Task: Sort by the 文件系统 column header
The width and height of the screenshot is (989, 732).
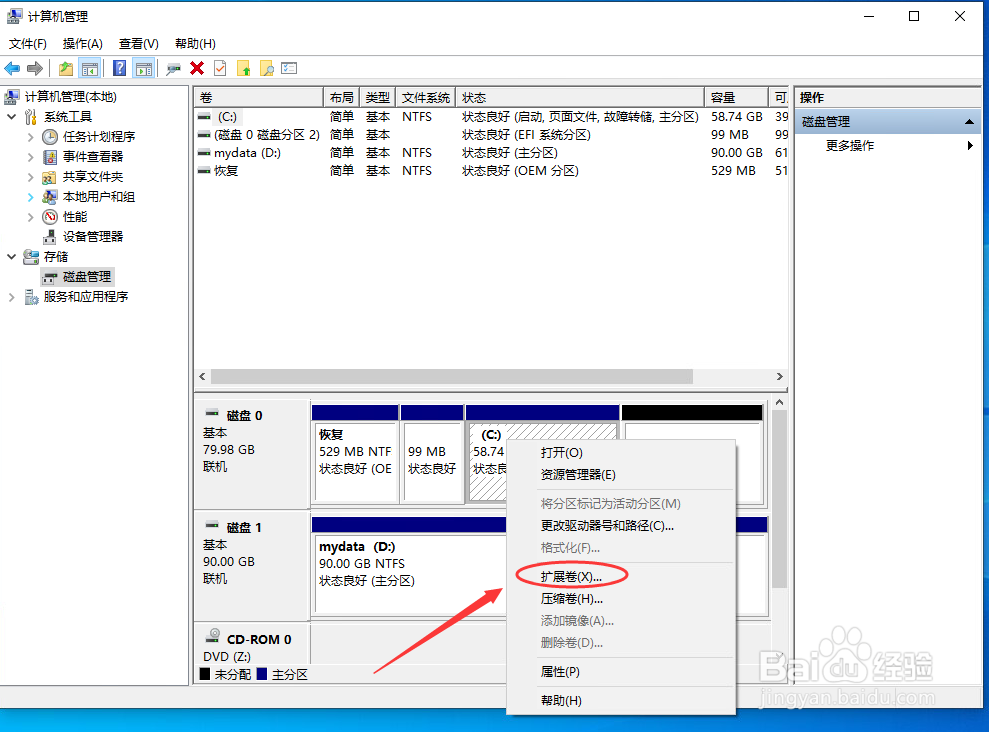Action: 426,98
